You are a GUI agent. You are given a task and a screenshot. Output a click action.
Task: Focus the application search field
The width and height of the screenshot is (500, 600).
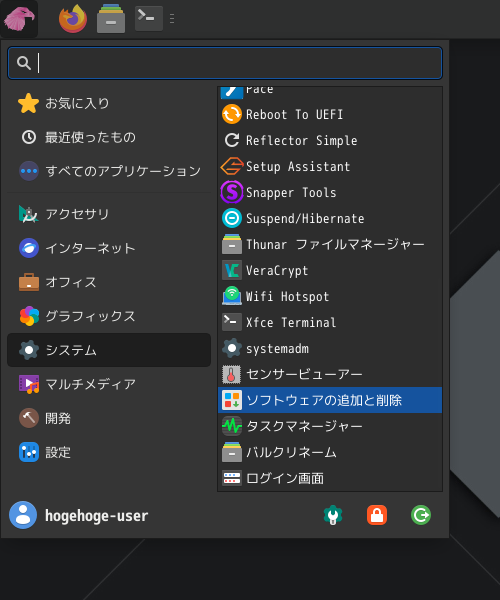pyautogui.click(x=225, y=63)
